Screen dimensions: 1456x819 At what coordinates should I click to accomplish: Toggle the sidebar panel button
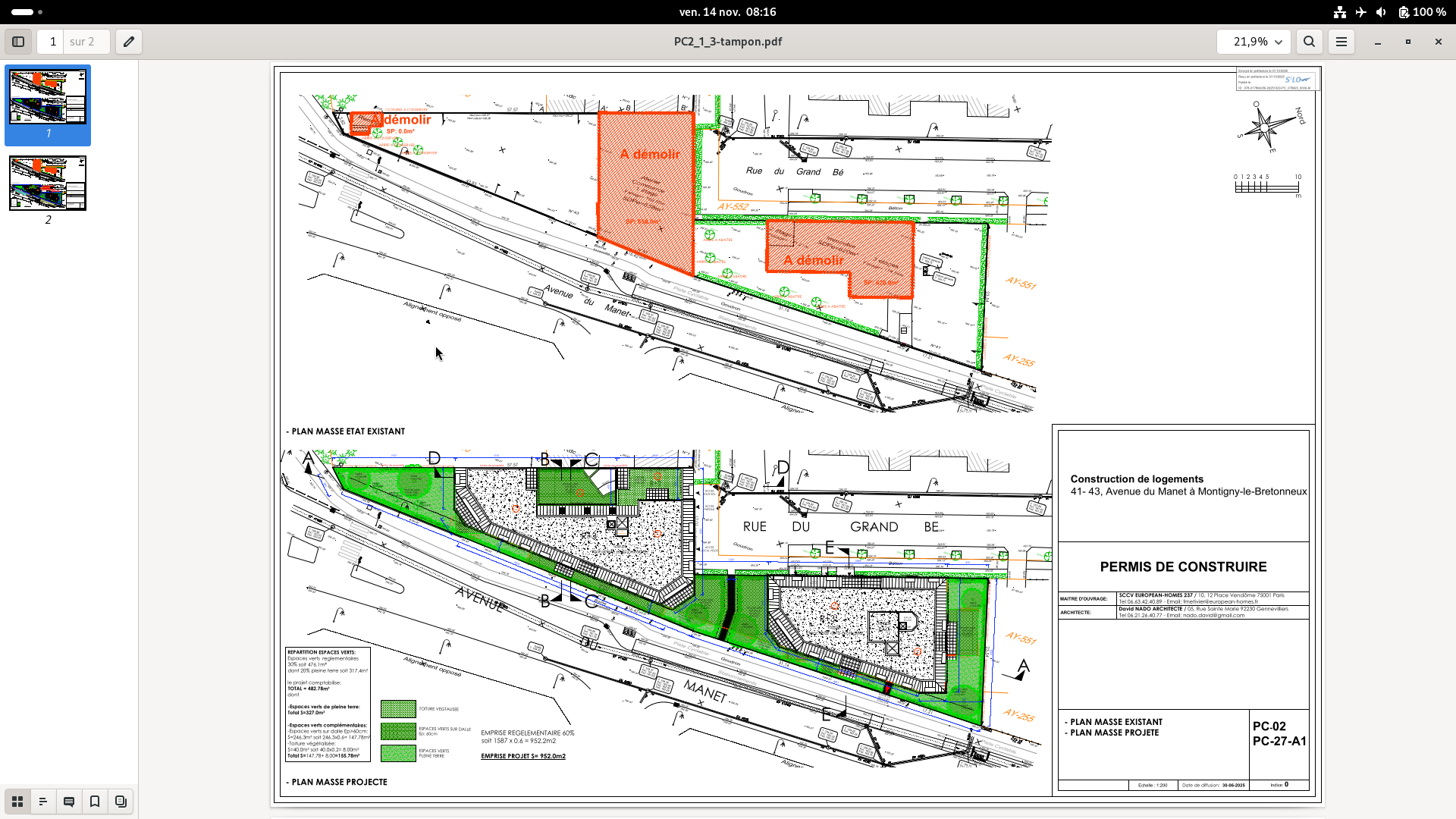click(x=18, y=42)
